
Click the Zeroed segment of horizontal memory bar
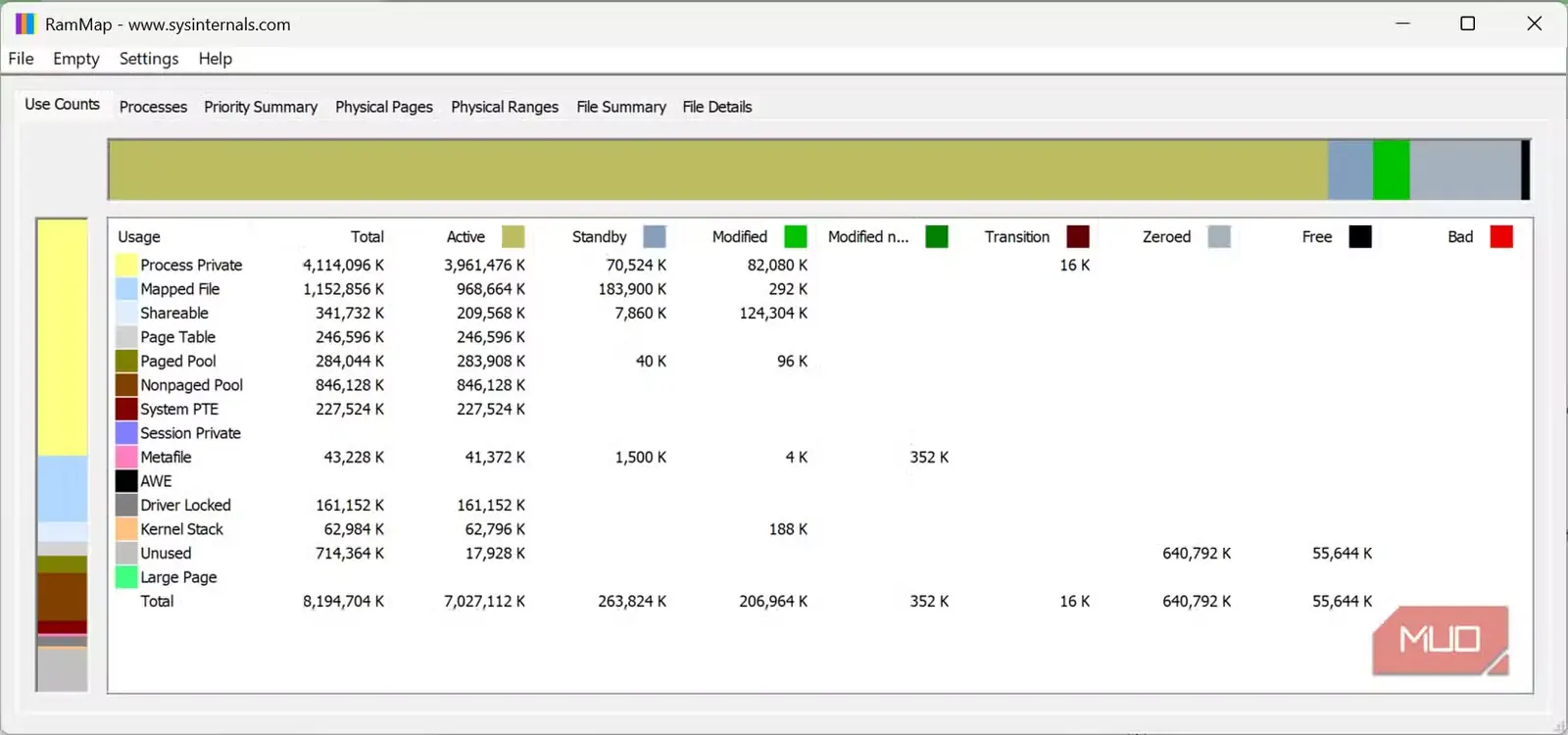(1465, 170)
